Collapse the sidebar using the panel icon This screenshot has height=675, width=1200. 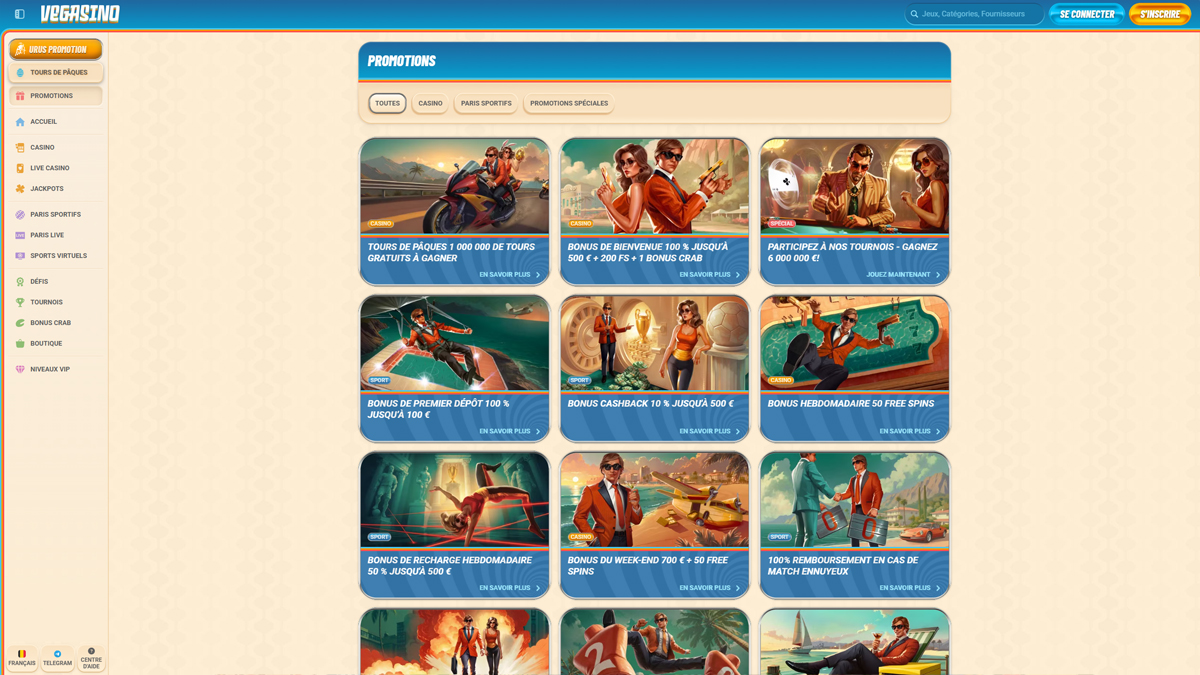[x=19, y=14]
